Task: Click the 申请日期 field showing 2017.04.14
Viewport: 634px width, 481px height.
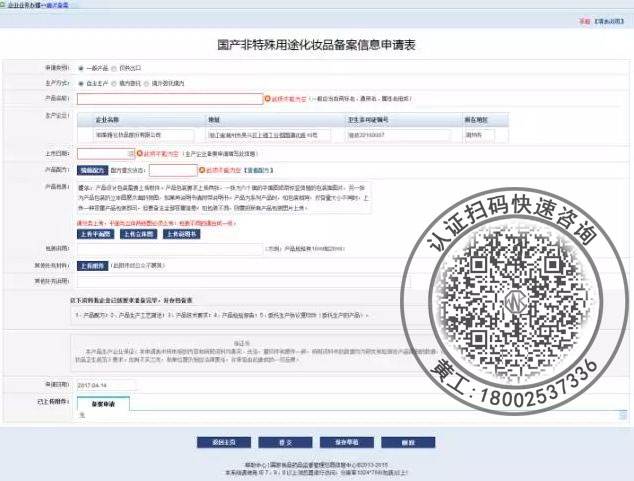Action: tap(107, 385)
